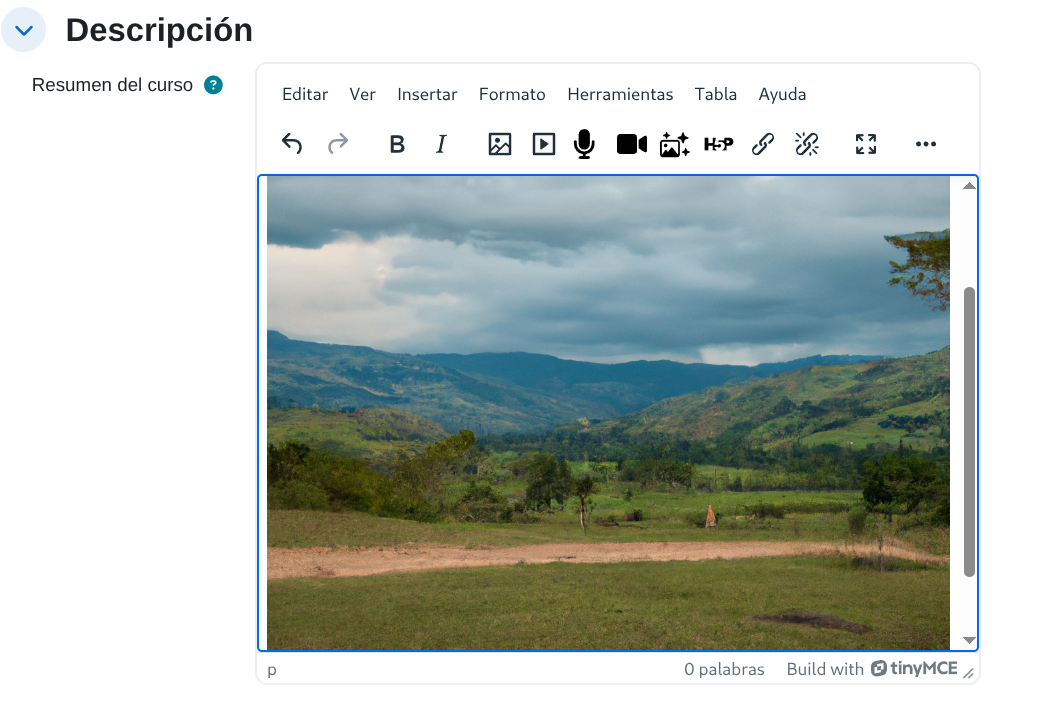Open the AI image generation tool

click(674, 143)
